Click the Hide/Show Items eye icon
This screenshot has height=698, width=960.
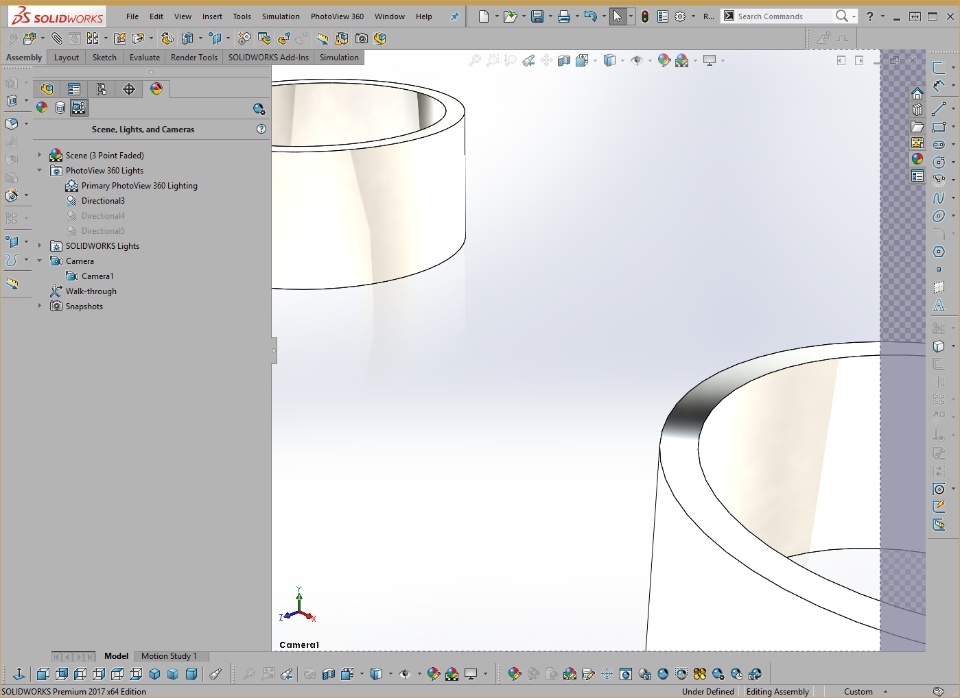[x=637, y=60]
